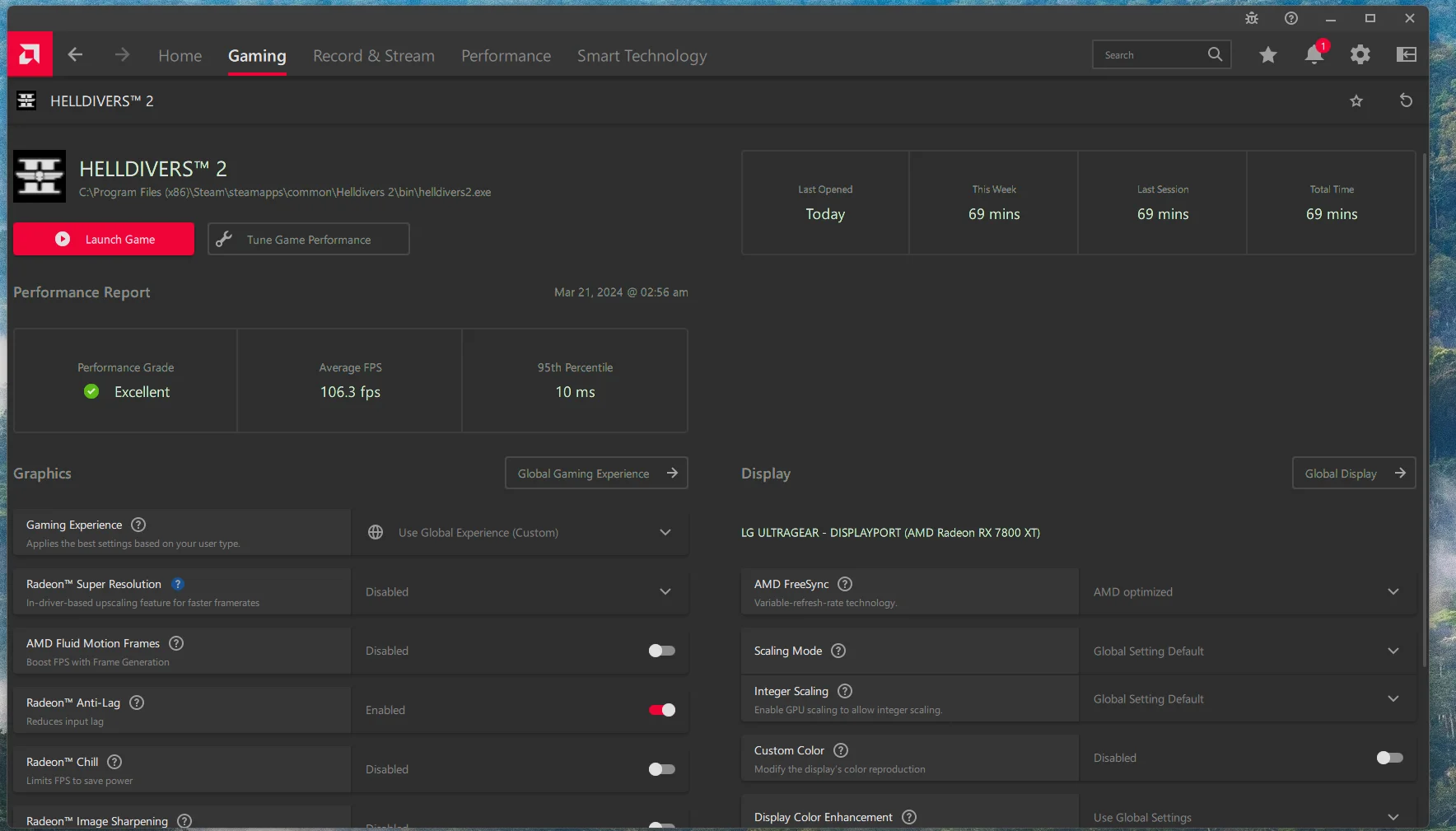
Task: Open the notifications bell
Action: (x=1315, y=54)
